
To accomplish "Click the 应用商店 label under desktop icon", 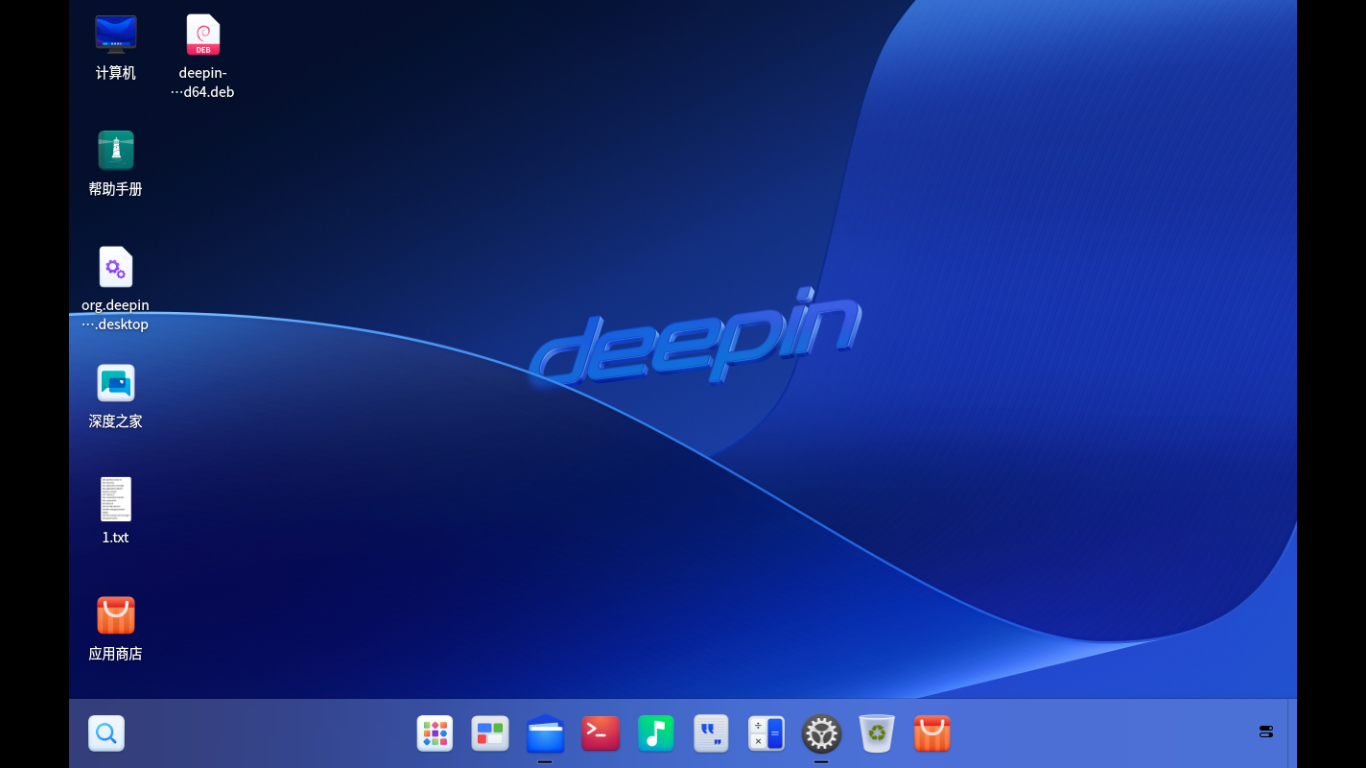I will [116, 653].
